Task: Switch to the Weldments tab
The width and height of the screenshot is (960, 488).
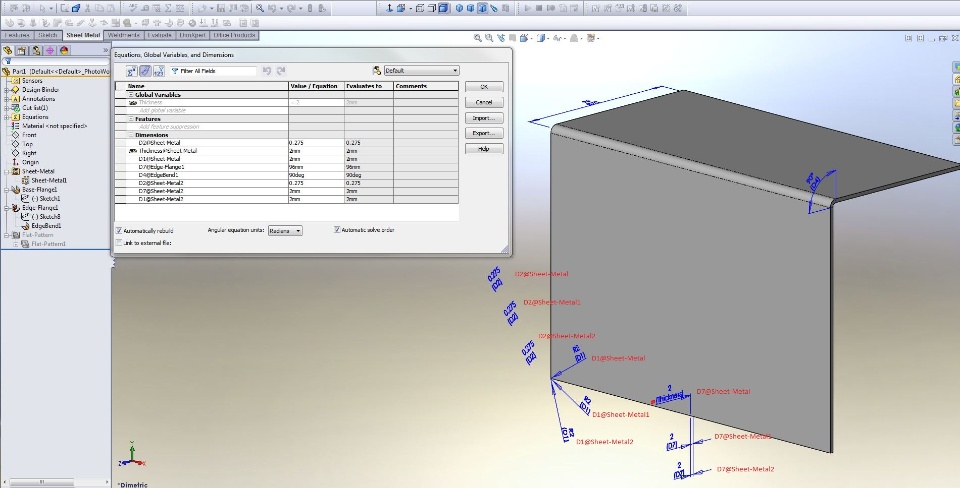Action: [124, 36]
